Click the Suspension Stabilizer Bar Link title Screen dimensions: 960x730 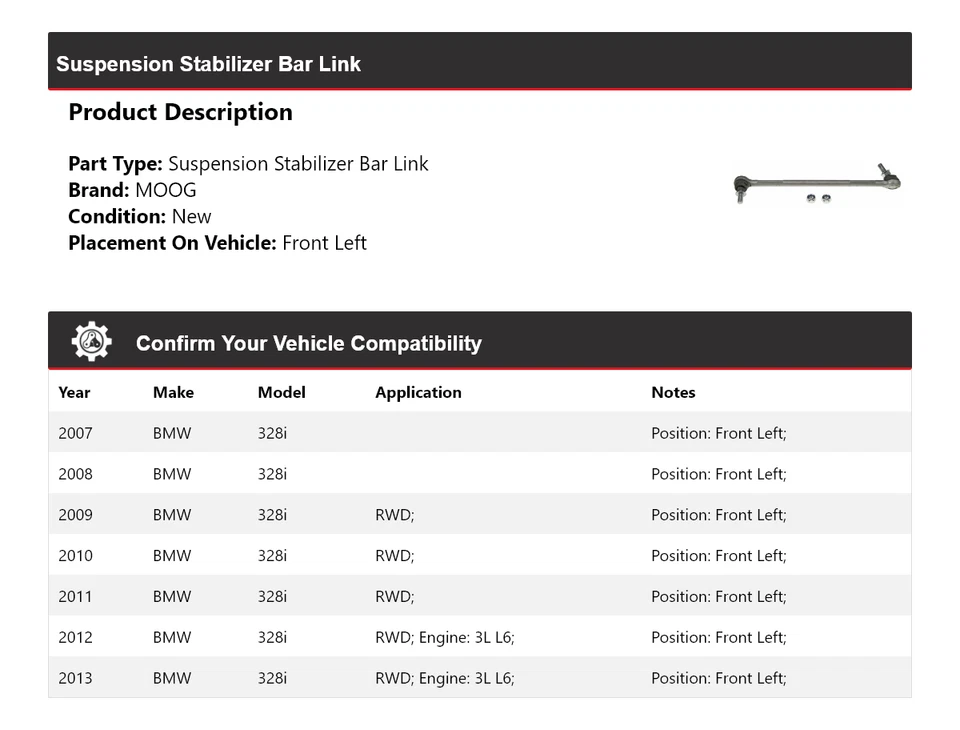208,64
